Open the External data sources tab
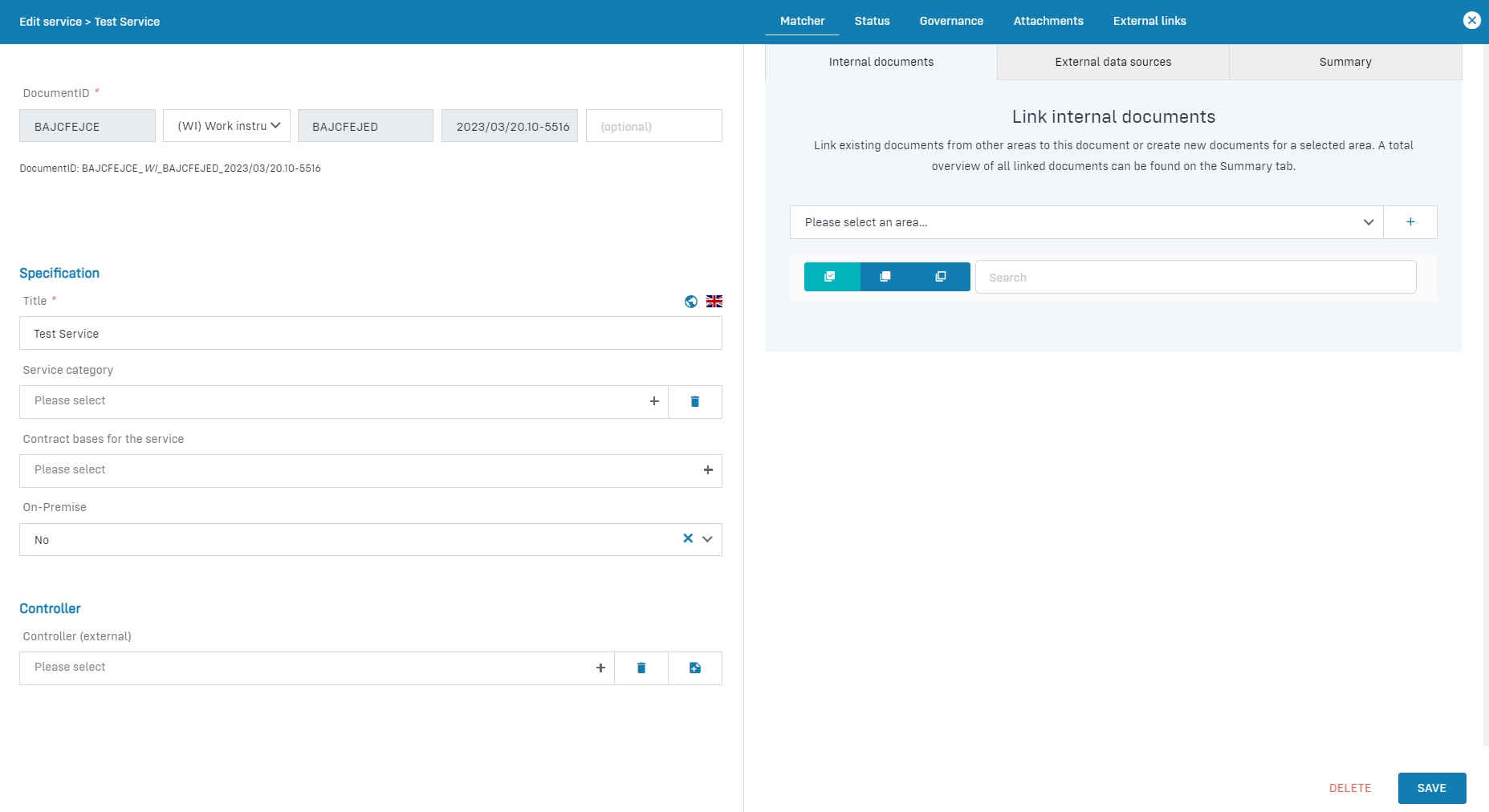 click(1113, 62)
